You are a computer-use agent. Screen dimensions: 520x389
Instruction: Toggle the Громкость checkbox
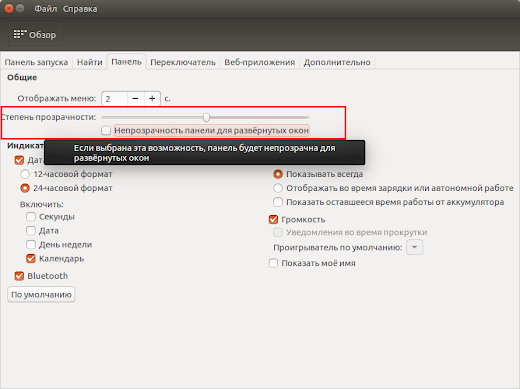pos(273,219)
